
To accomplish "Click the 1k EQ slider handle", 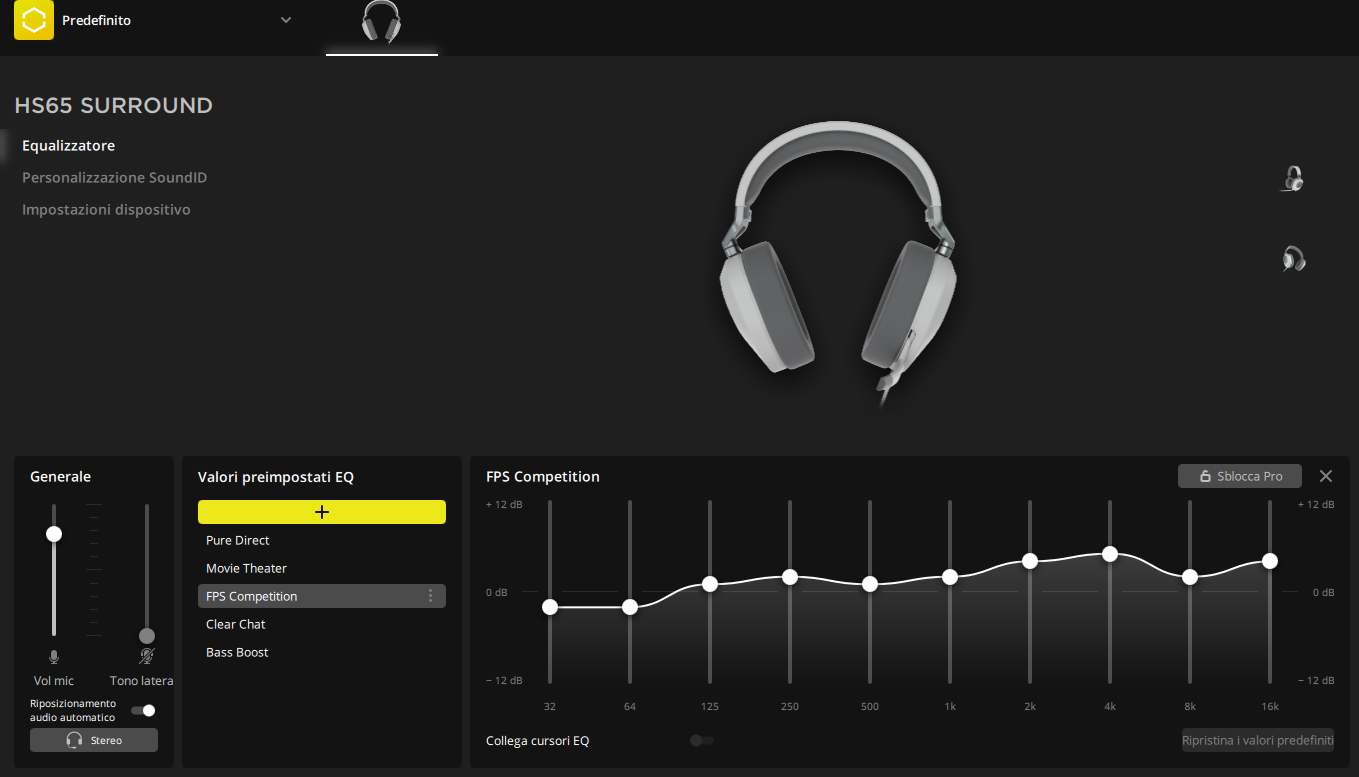I will pos(950,577).
